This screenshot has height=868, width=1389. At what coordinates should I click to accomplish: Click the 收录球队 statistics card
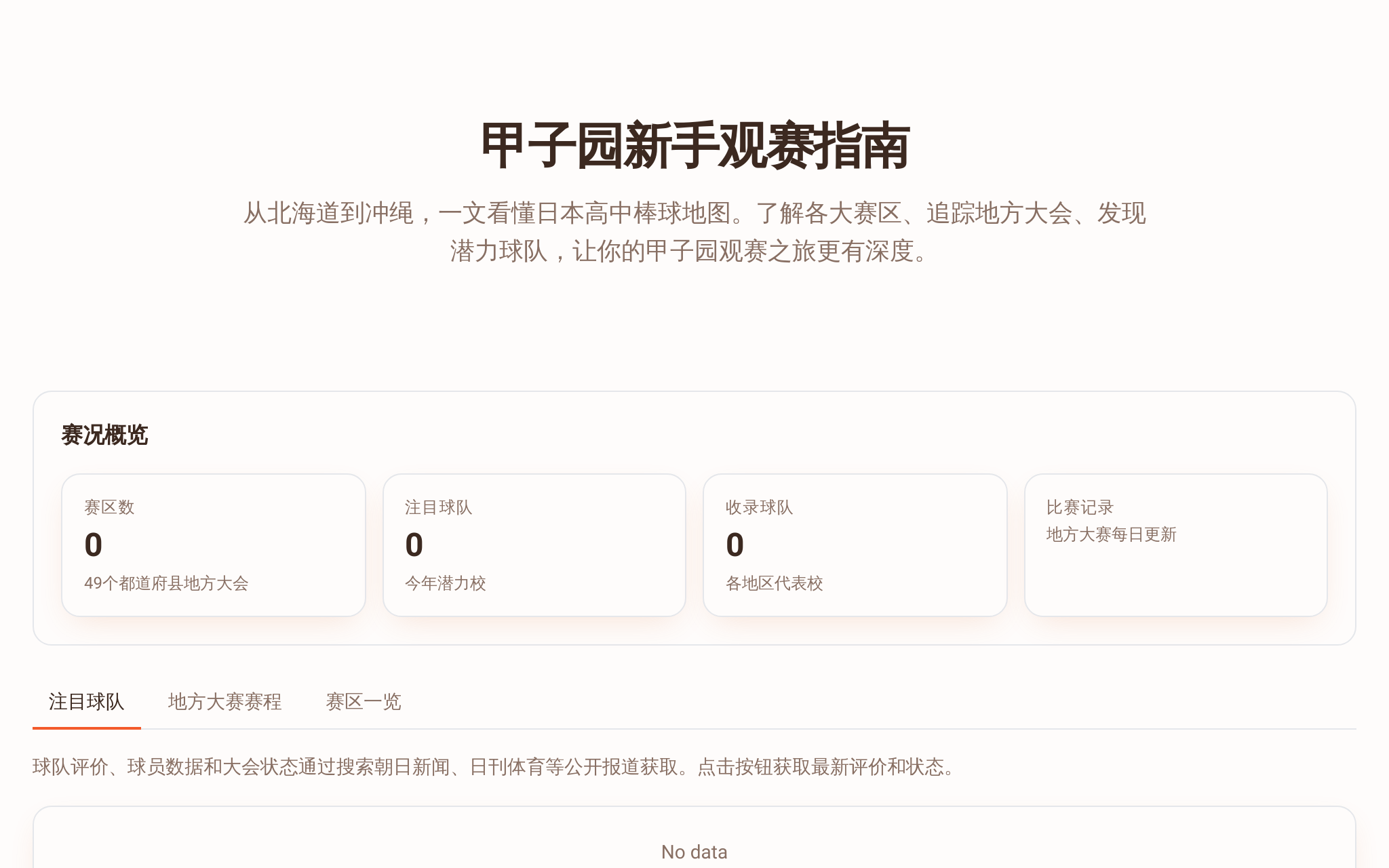855,545
